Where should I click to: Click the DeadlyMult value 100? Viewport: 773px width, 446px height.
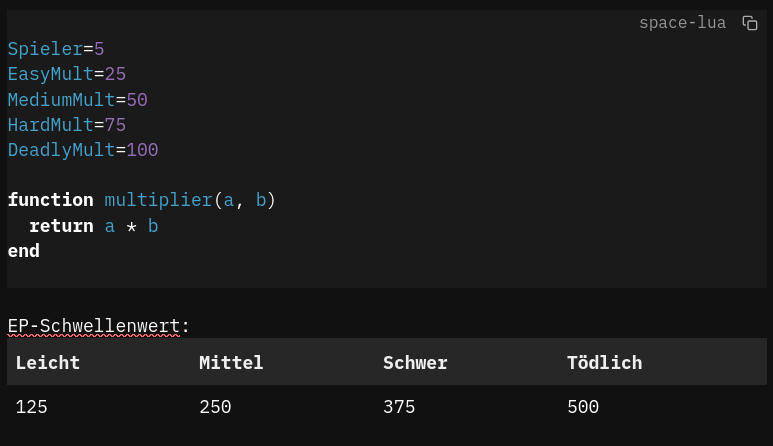pos(142,150)
